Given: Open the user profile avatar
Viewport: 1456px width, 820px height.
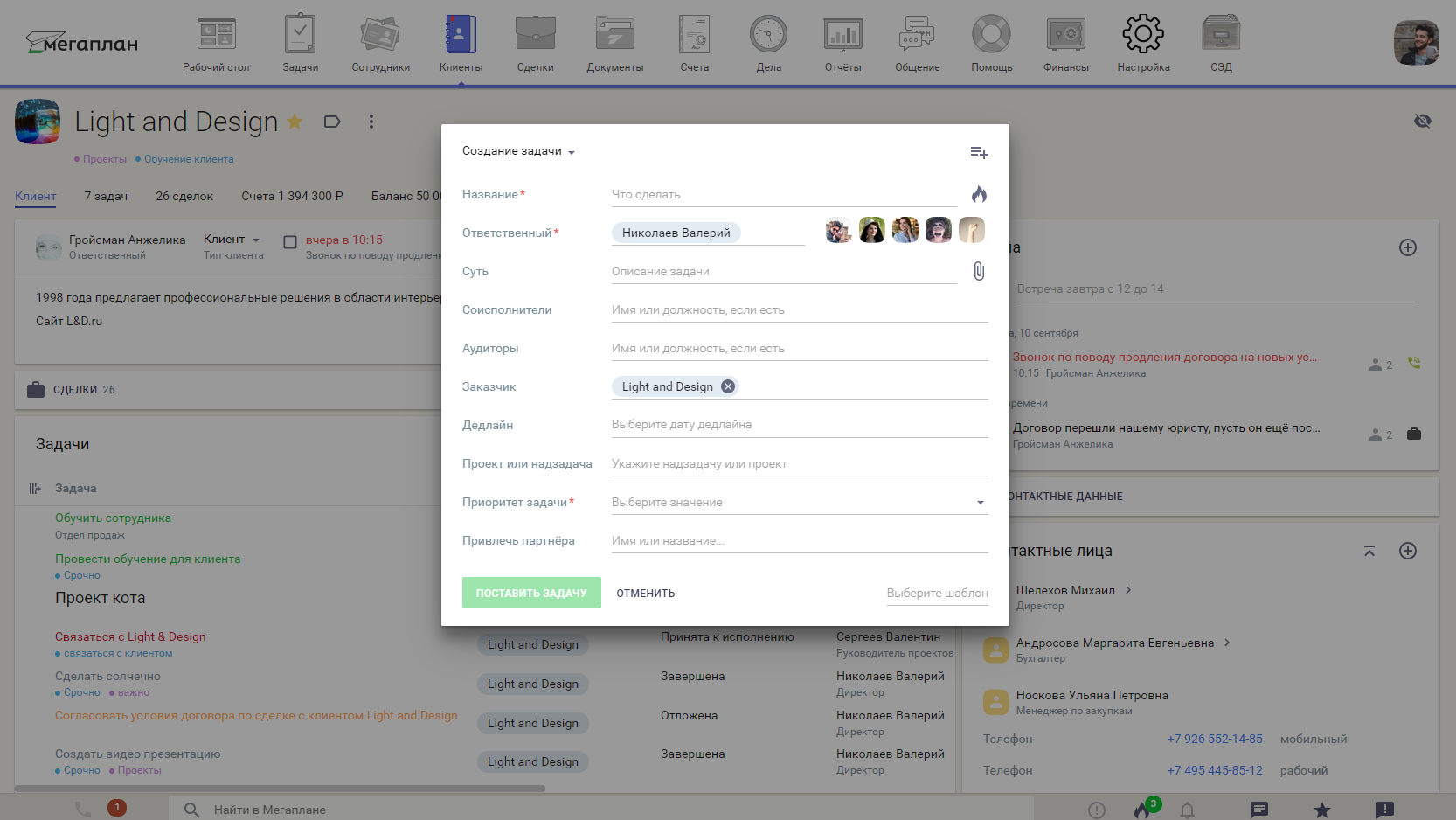Looking at the screenshot, I should pos(1416,43).
